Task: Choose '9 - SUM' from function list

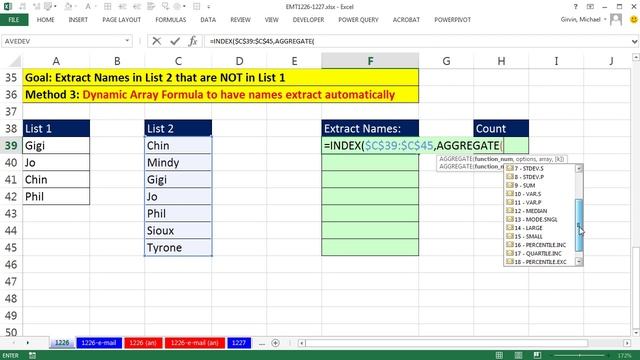Action: 539,185
